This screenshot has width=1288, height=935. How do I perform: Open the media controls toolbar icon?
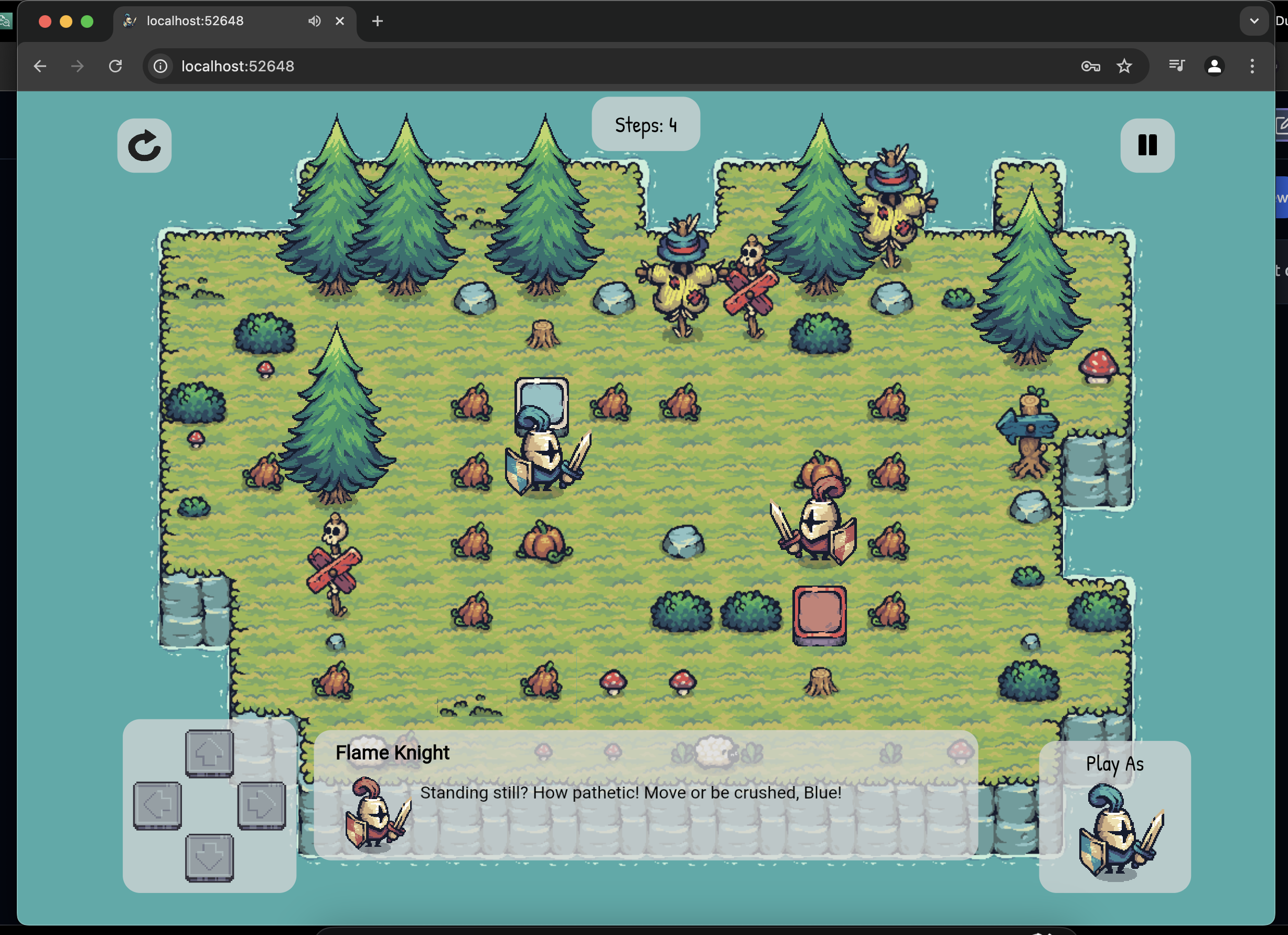point(1177,67)
